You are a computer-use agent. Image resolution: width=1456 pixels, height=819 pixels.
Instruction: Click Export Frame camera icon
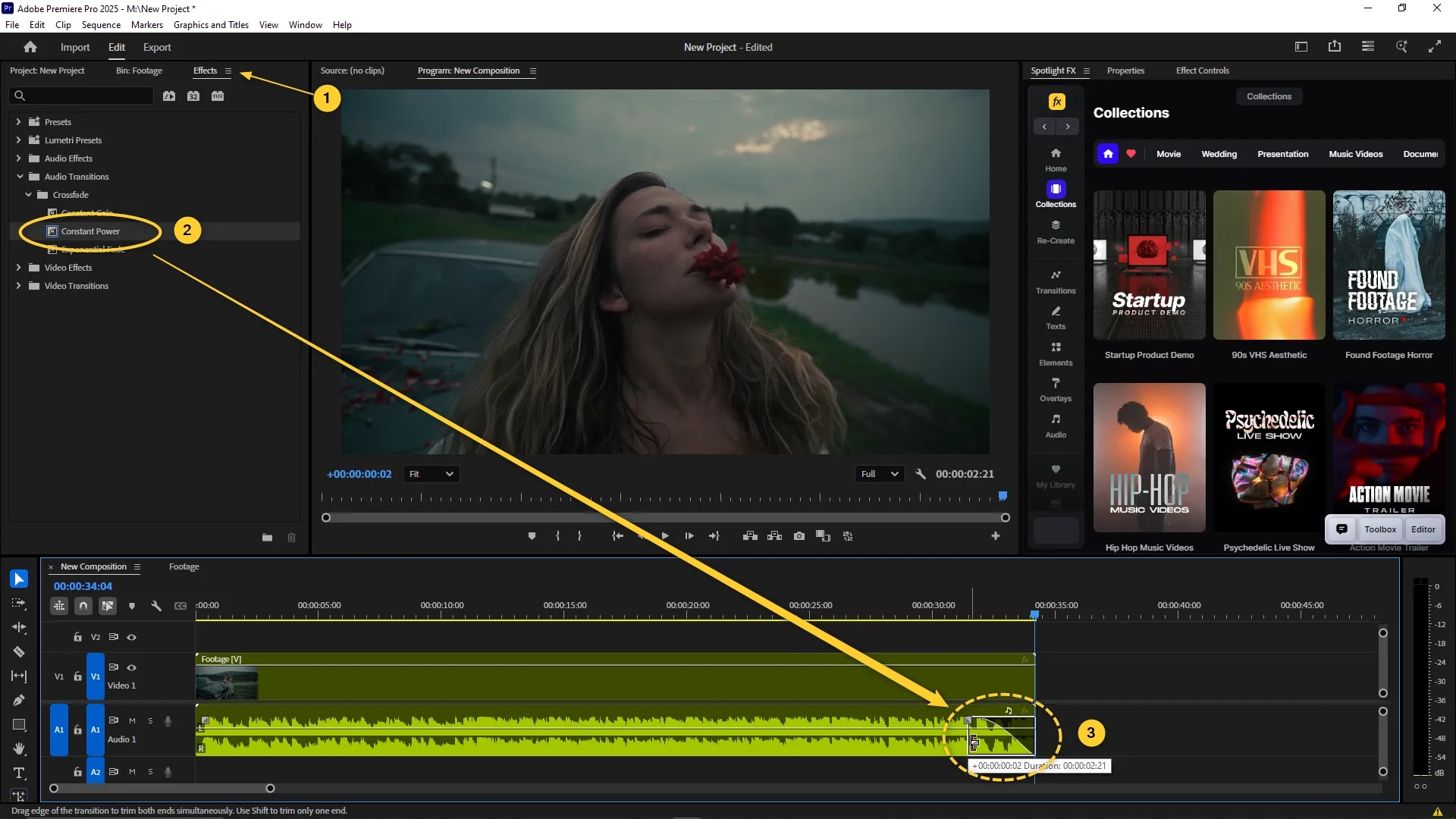[799, 536]
